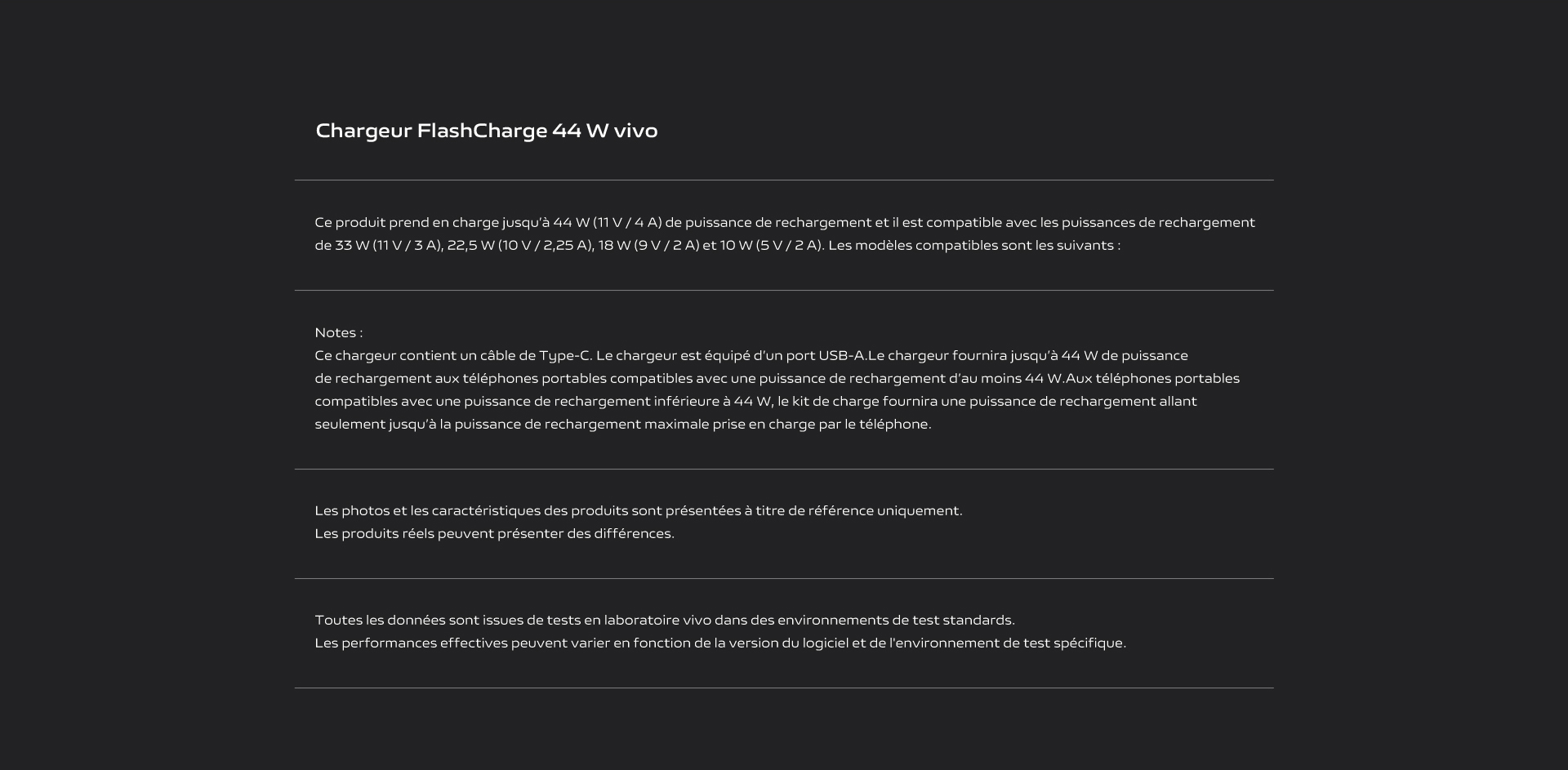Click the text '22,5 W (10 V / 2,25 A)'
The height and width of the screenshot is (770, 1568).
pos(520,245)
